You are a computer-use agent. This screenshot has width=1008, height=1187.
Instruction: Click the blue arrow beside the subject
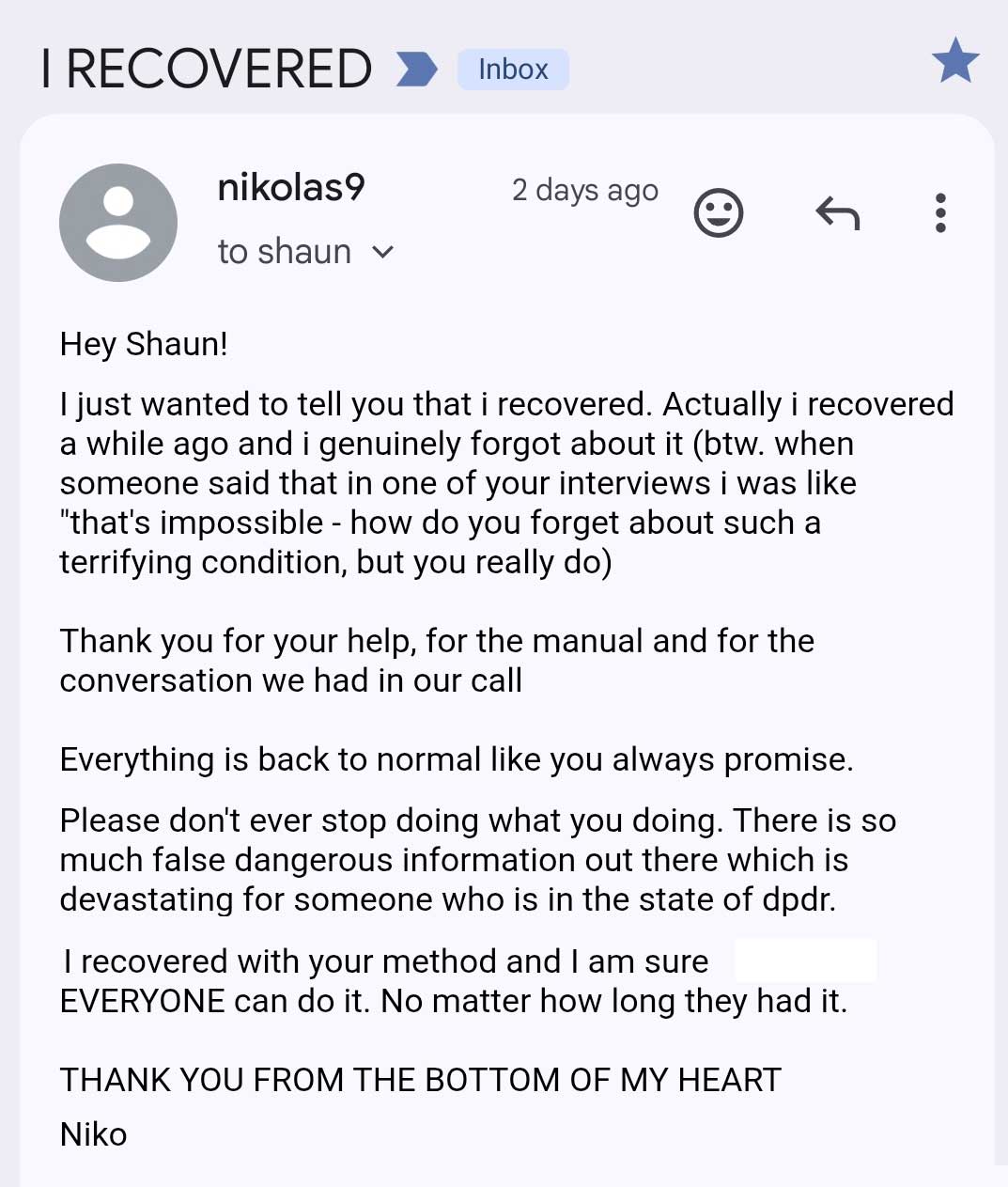[414, 68]
